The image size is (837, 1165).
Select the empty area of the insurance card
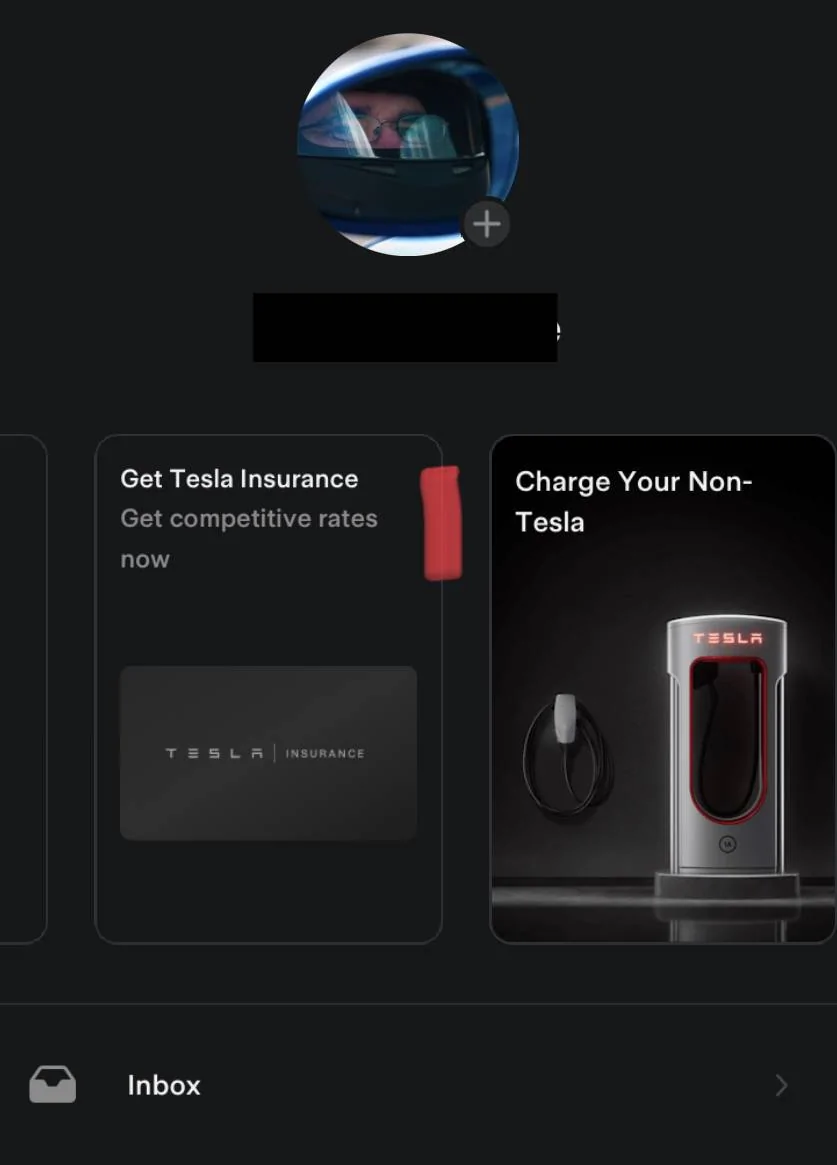point(268,892)
